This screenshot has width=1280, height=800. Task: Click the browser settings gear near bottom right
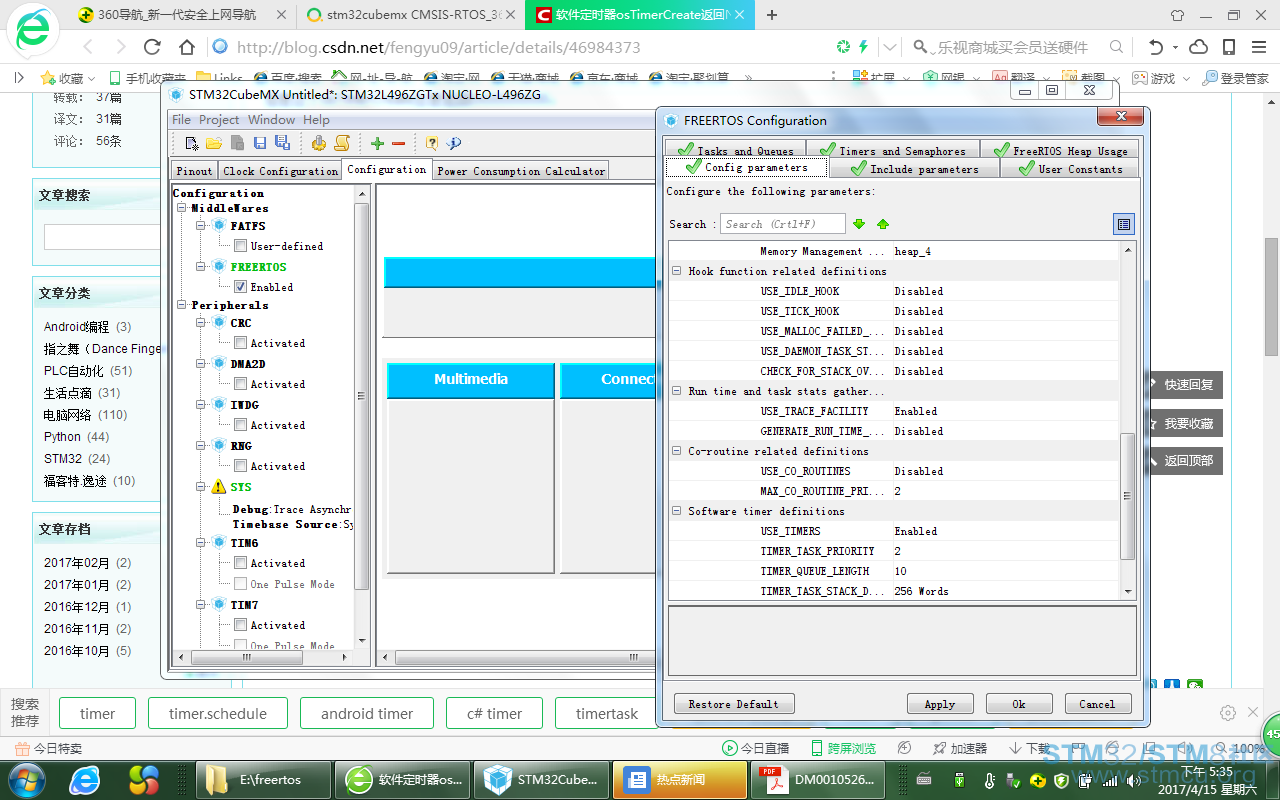1227,713
